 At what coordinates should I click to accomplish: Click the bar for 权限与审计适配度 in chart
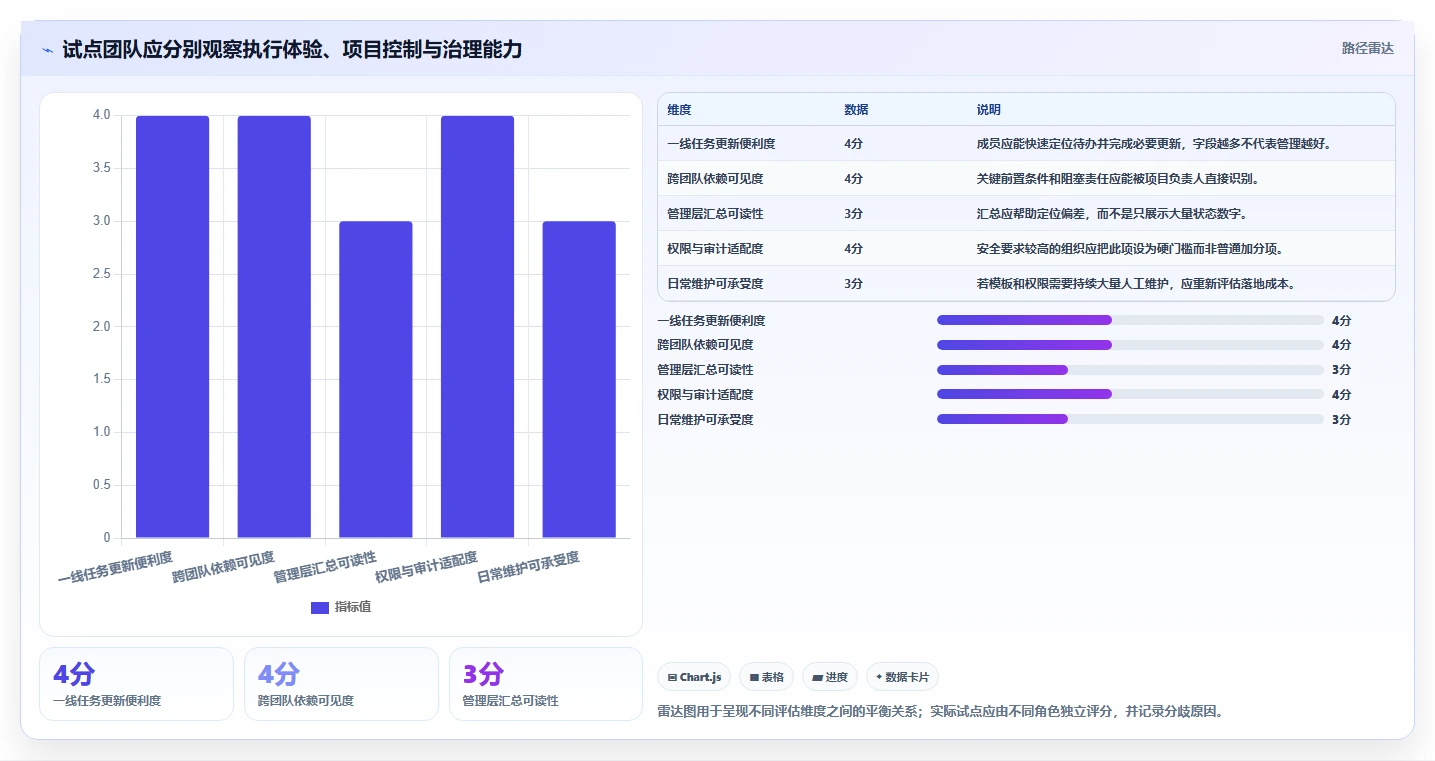coord(477,327)
